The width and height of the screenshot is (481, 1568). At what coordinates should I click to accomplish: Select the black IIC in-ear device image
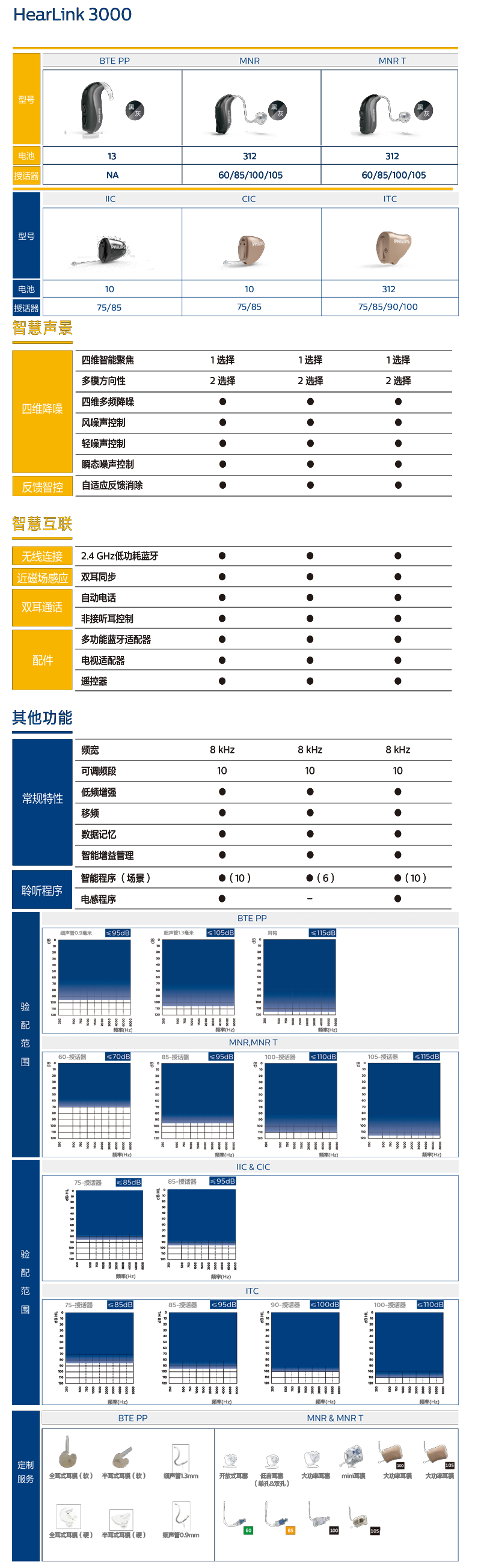click(110, 250)
